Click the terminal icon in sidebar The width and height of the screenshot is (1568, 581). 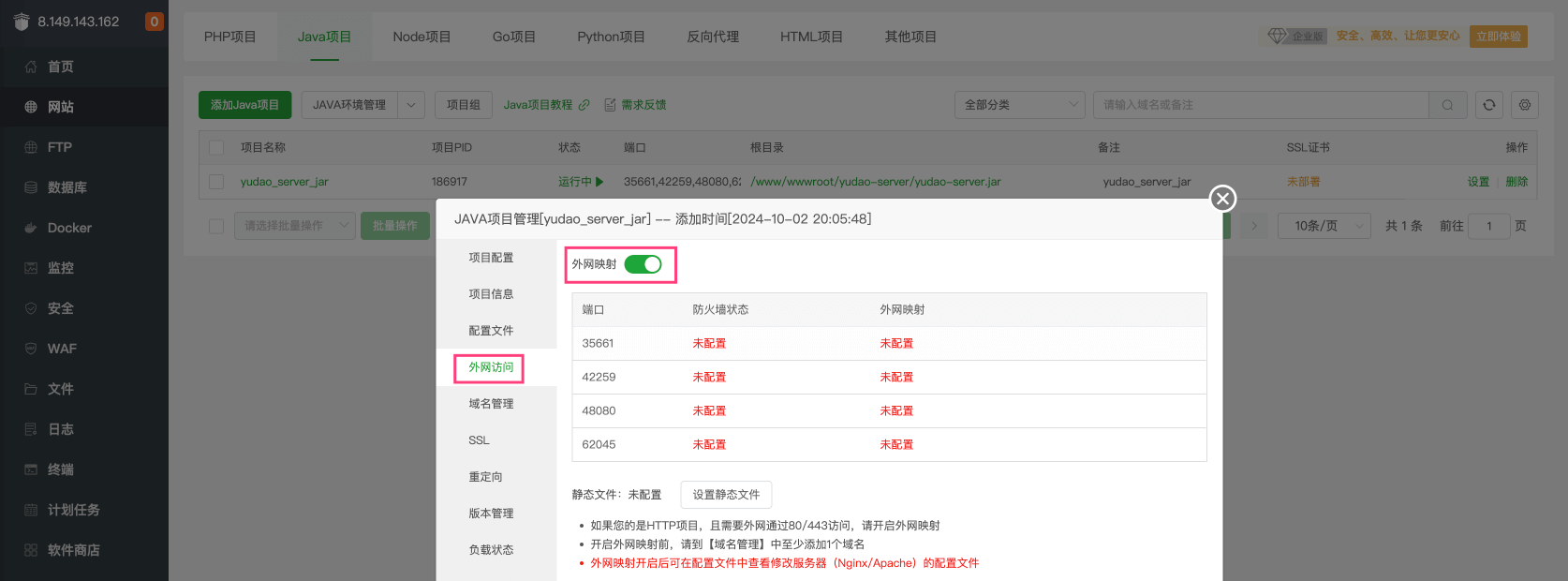click(x=31, y=469)
